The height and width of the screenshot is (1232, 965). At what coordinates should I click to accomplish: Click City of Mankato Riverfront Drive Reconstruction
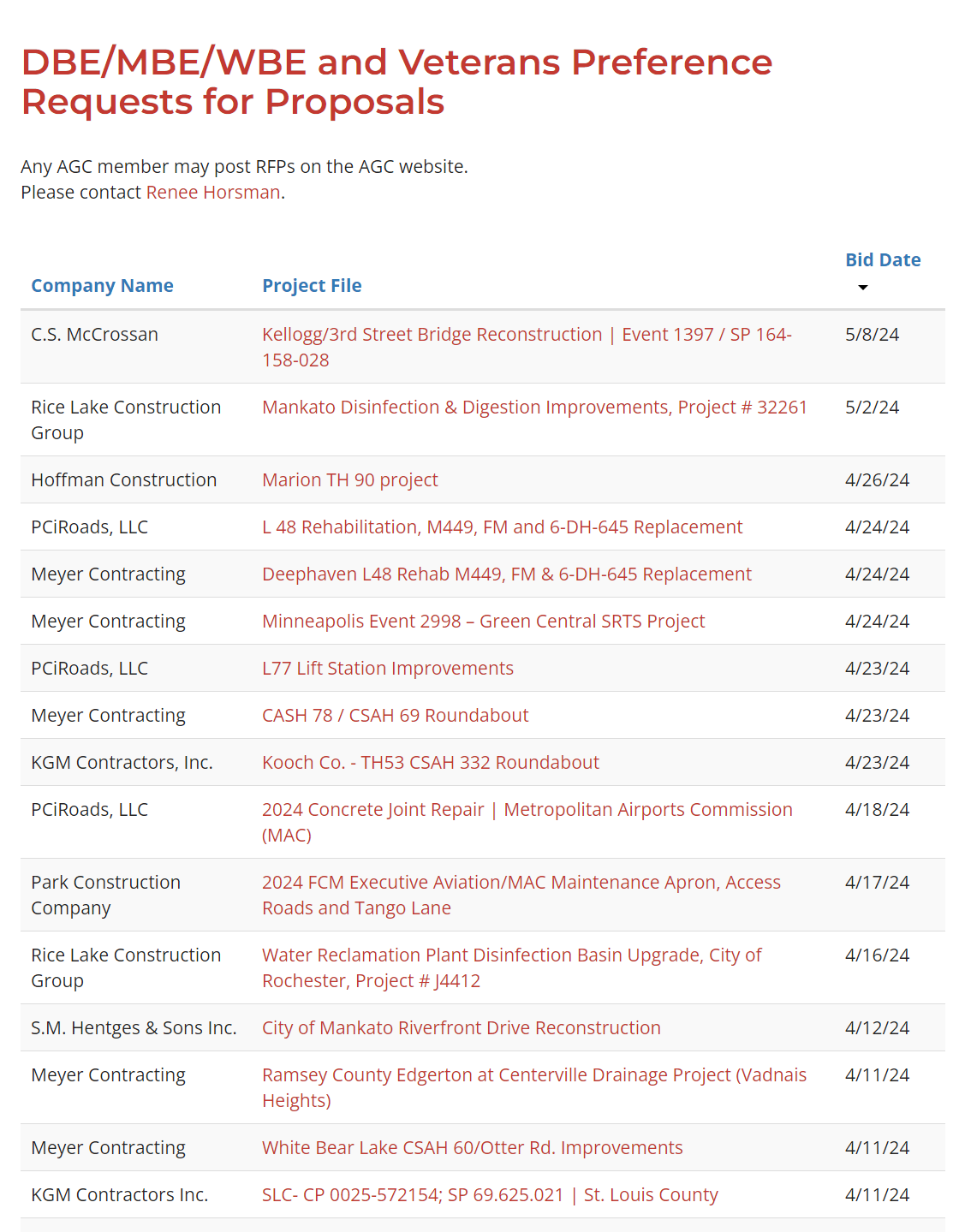(461, 1028)
